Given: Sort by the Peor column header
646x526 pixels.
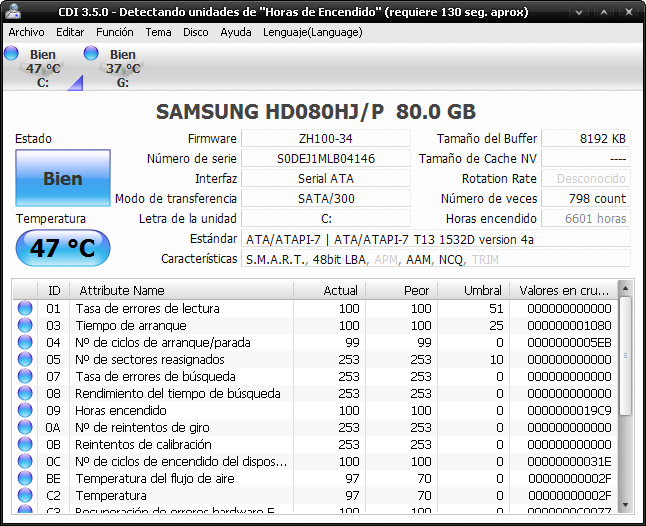Looking at the screenshot, I should 401,290.
